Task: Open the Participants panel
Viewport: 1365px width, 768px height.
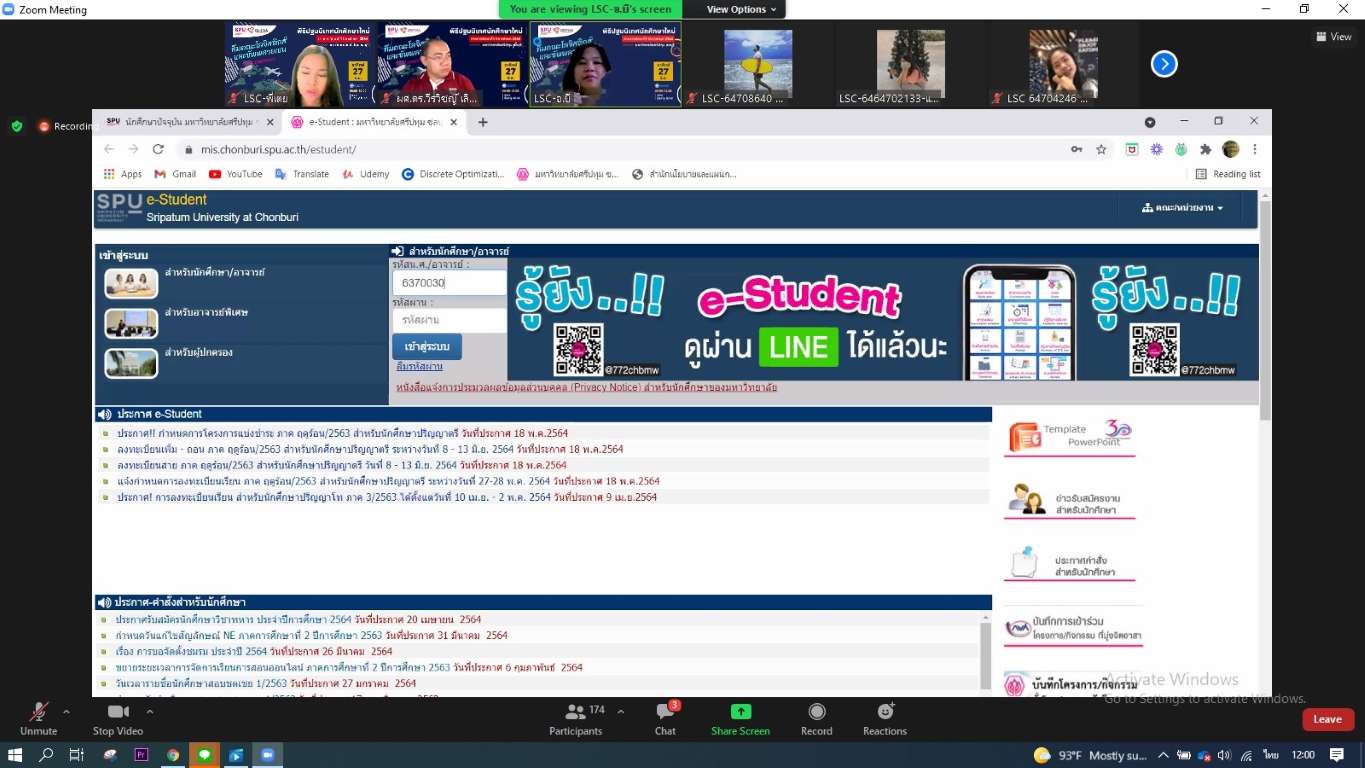Action: click(x=575, y=712)
